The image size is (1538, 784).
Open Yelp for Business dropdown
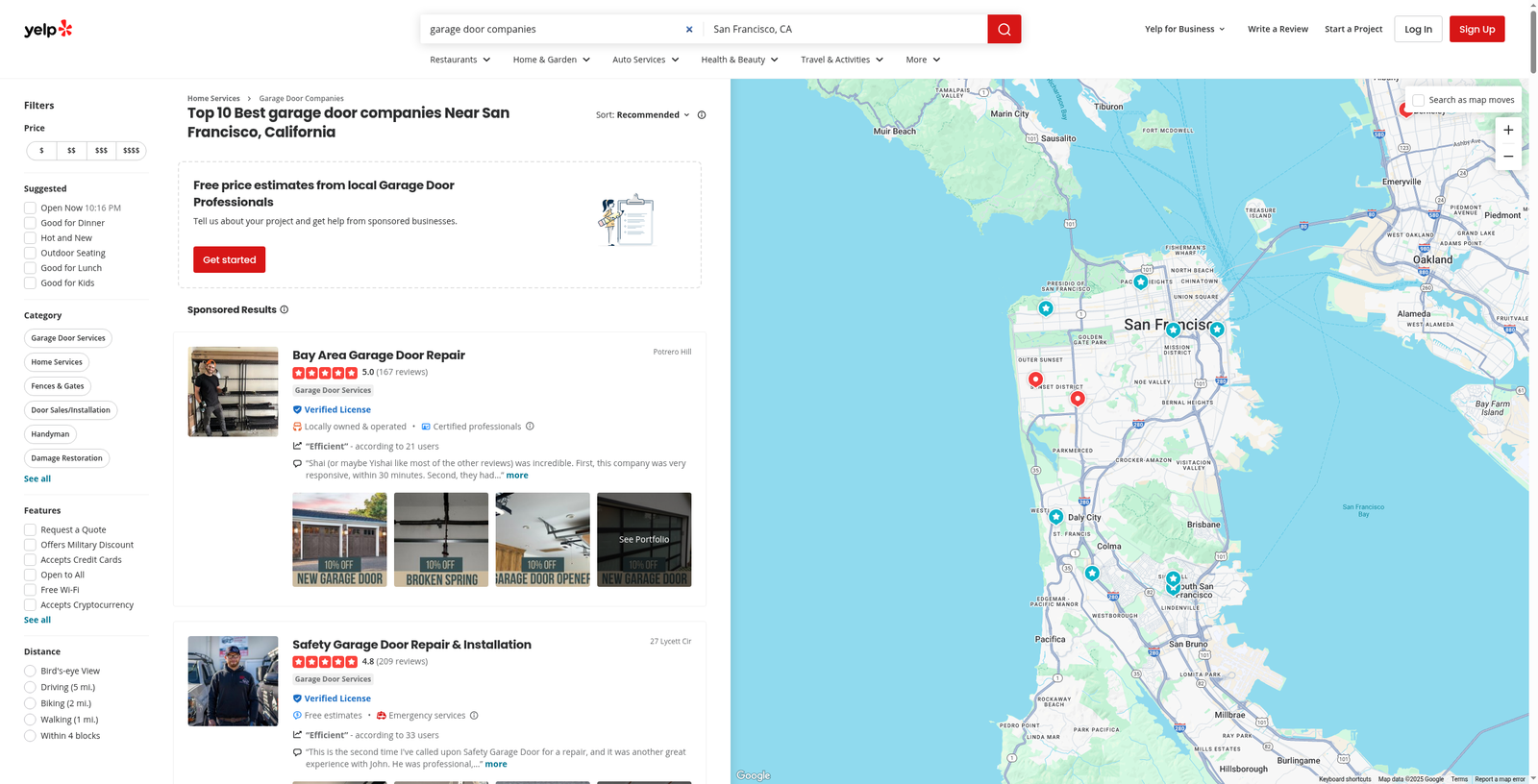1185,29
